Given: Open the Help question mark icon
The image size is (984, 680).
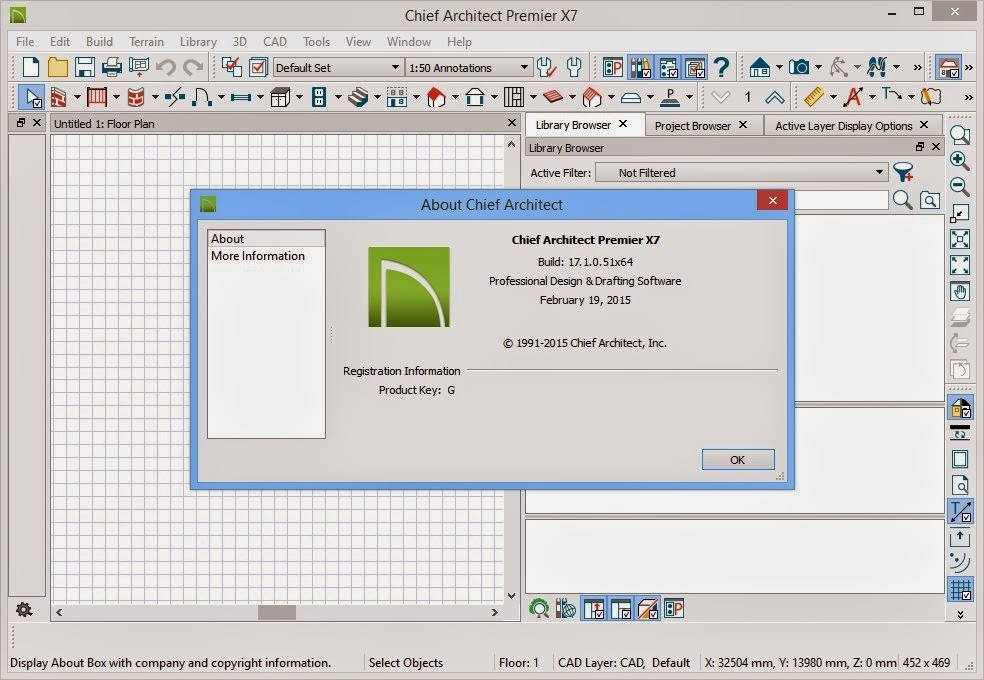Looking at the screenshot, I should pos(722,67).
